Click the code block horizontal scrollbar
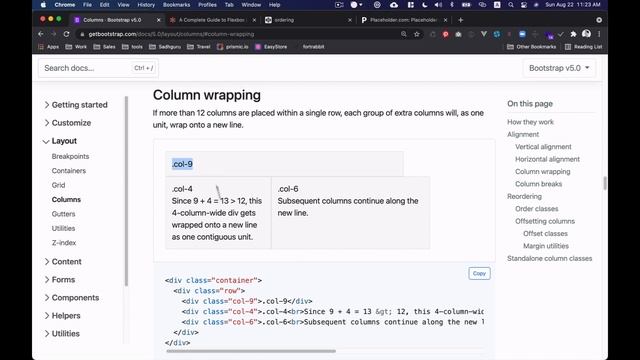 (x=251, y=351)
